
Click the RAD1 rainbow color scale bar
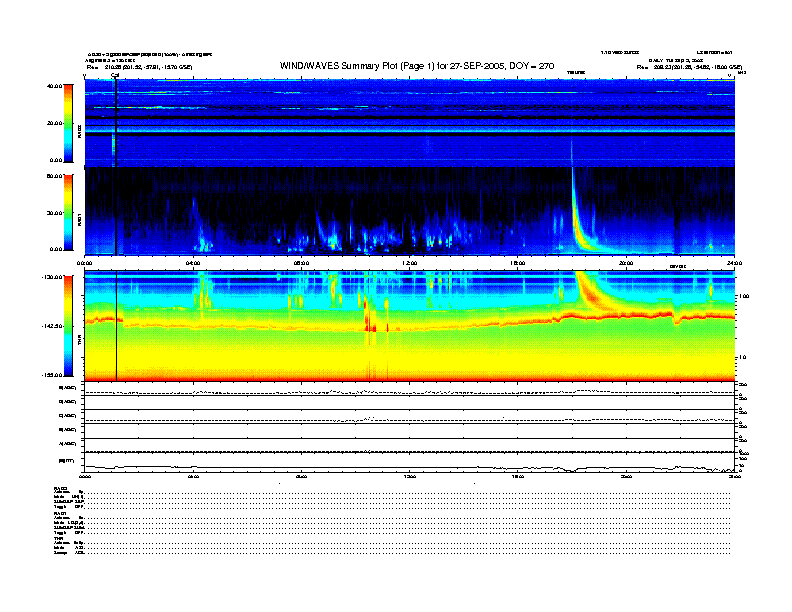(x=68, y=212)
